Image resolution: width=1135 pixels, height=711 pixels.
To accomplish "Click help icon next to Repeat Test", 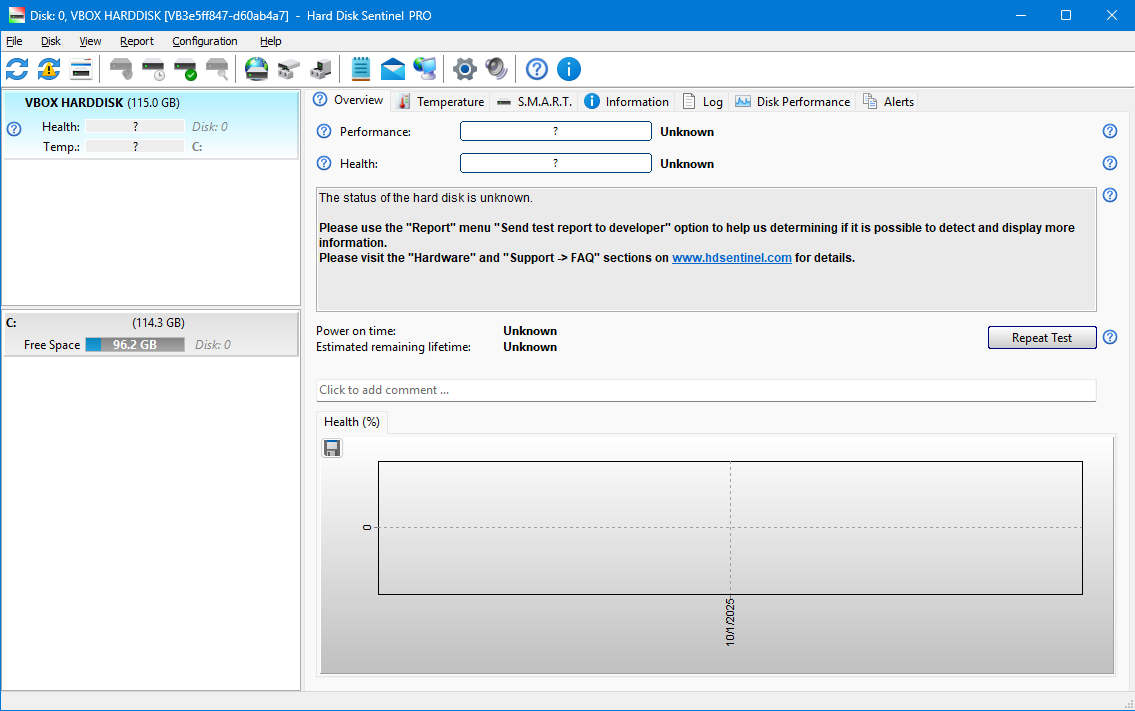I will (1109, 338).
